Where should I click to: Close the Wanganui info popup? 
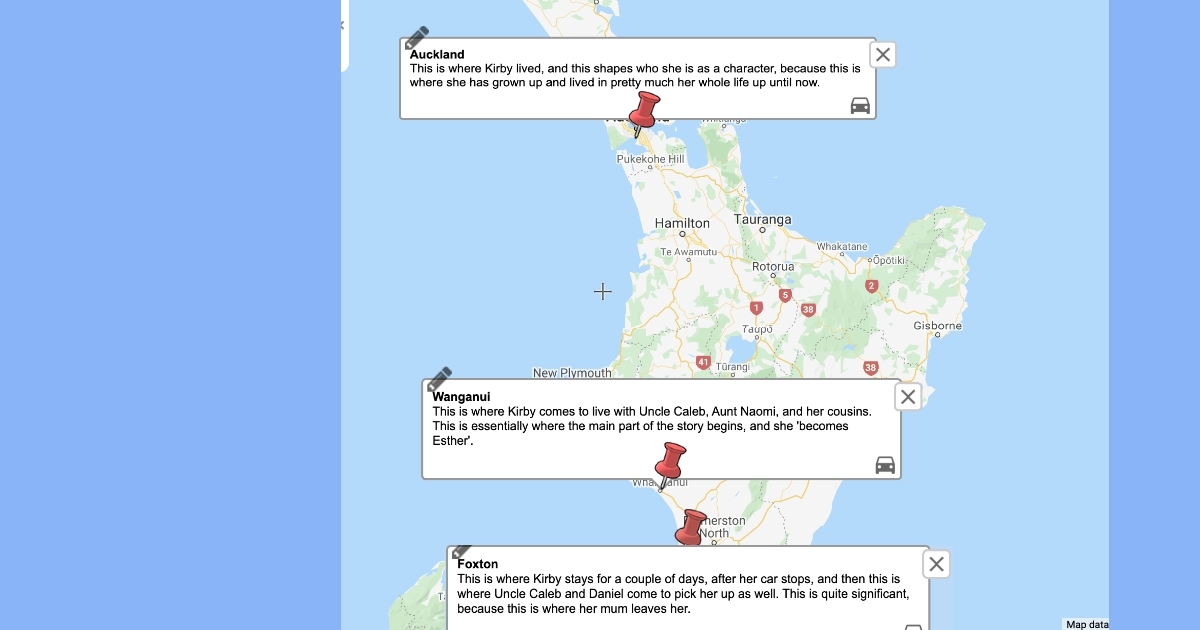point(907,397)
